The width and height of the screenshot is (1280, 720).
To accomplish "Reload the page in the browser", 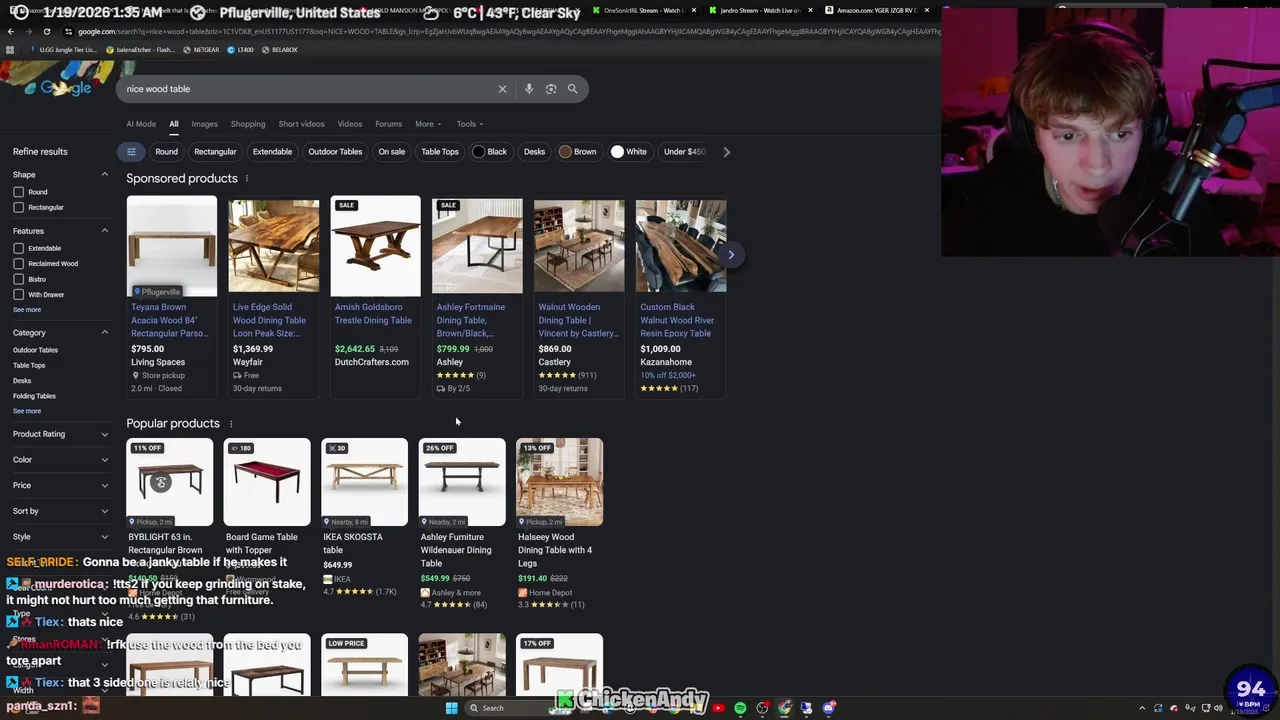I will point(46,31).
